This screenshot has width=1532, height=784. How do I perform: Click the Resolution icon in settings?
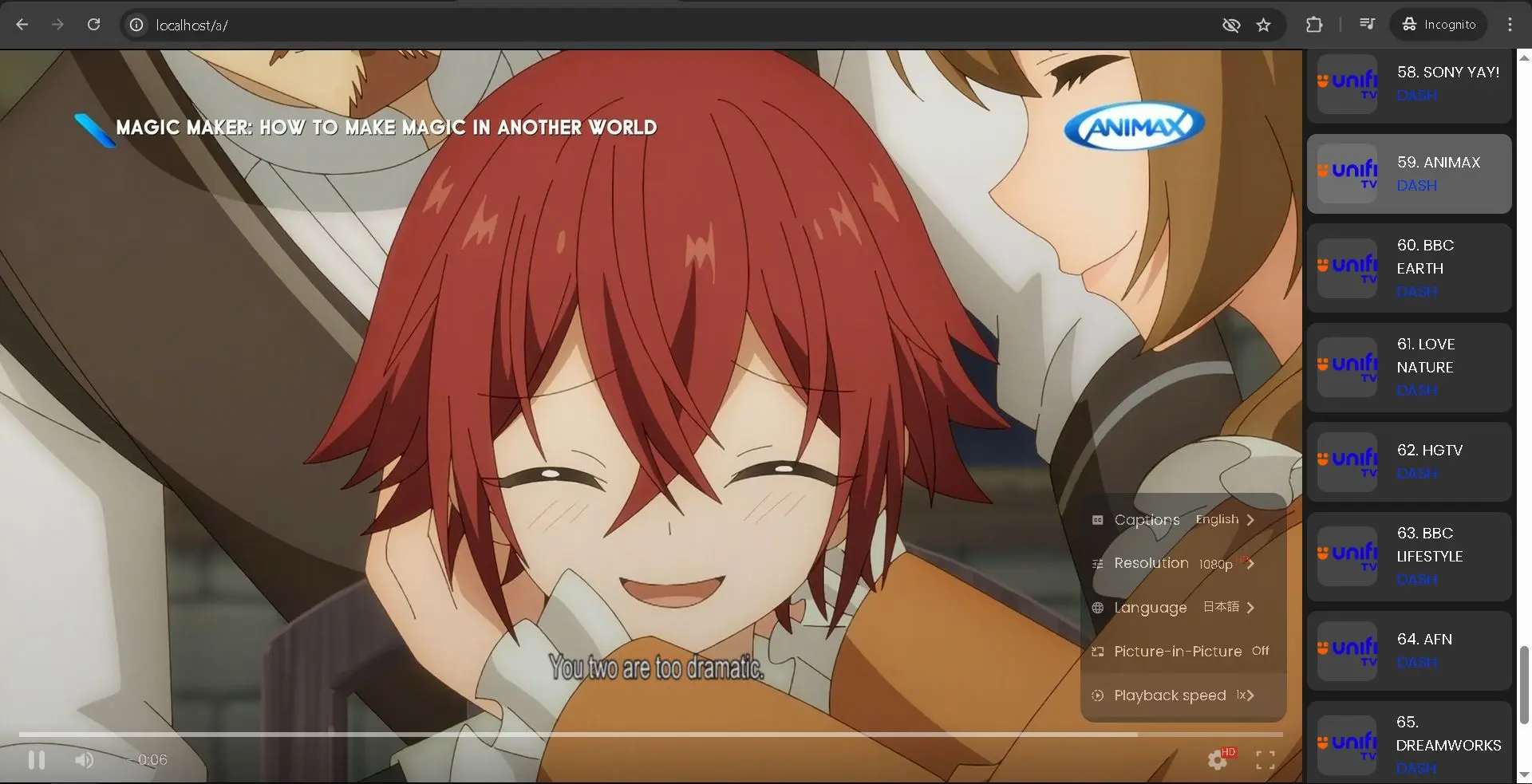[1098, 564]
